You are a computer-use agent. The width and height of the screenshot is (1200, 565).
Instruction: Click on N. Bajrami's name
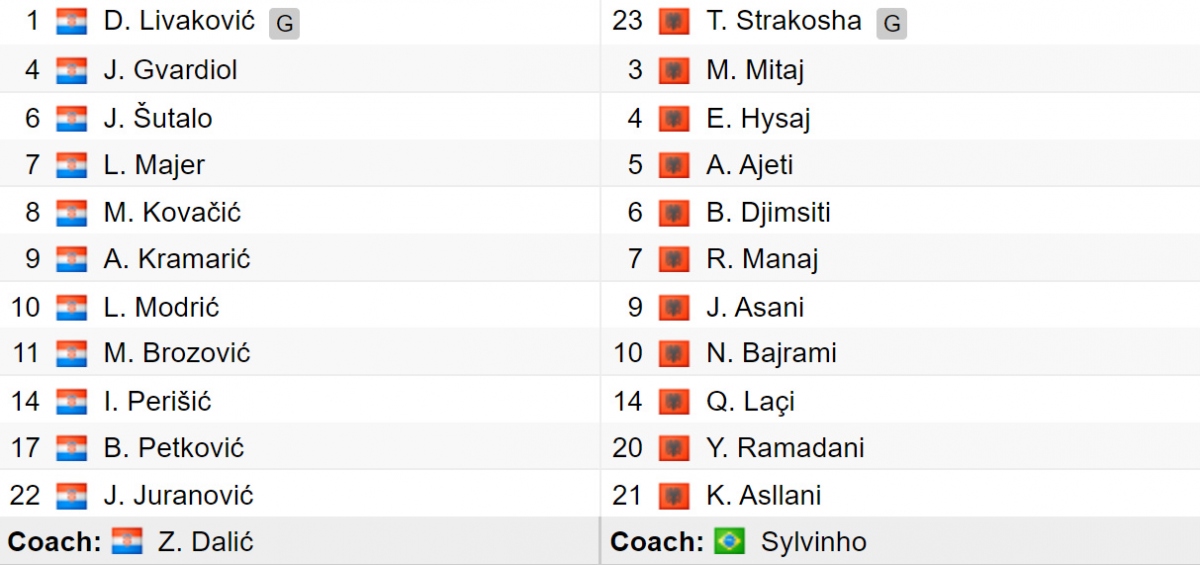tap(771, 354)
